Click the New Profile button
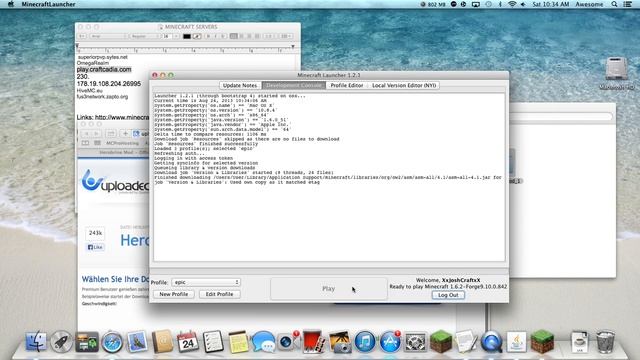The width and height of the screenshot is (640, 360). click(173, 294)
